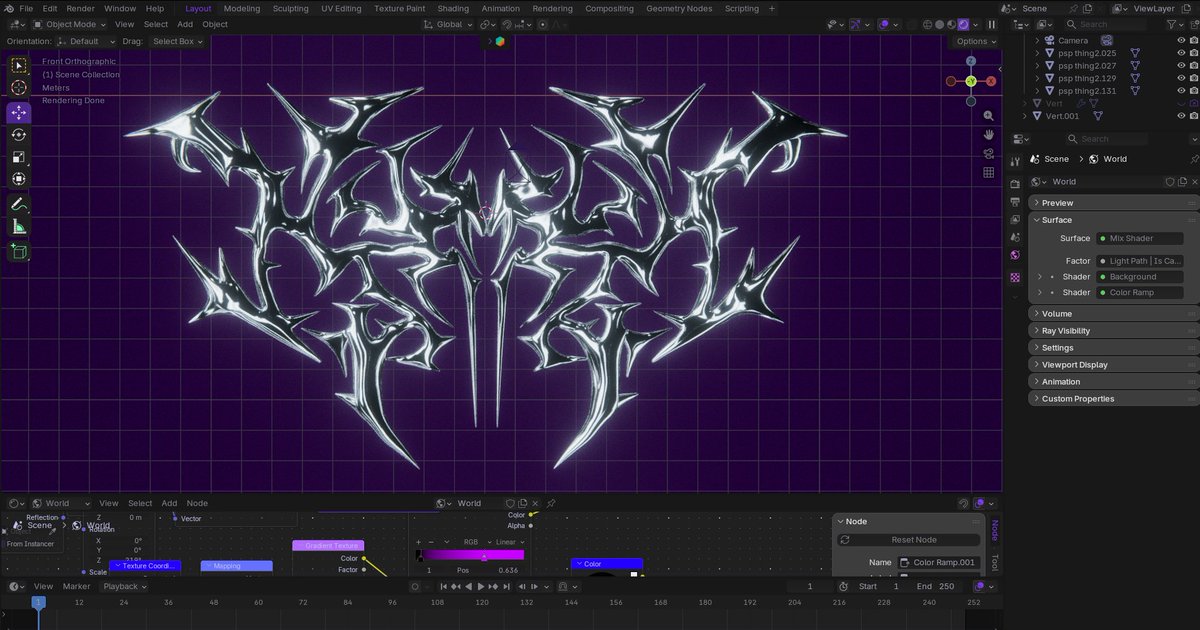This screenshot has width=1200, height=630.
Task: Open the Blender logo menu
Action: pos(10,8)
